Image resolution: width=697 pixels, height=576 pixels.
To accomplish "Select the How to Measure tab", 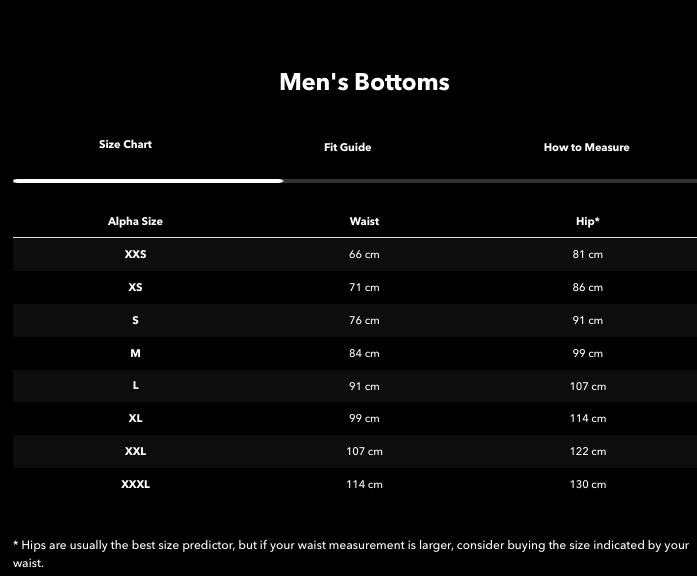I will tap(586, 147).
